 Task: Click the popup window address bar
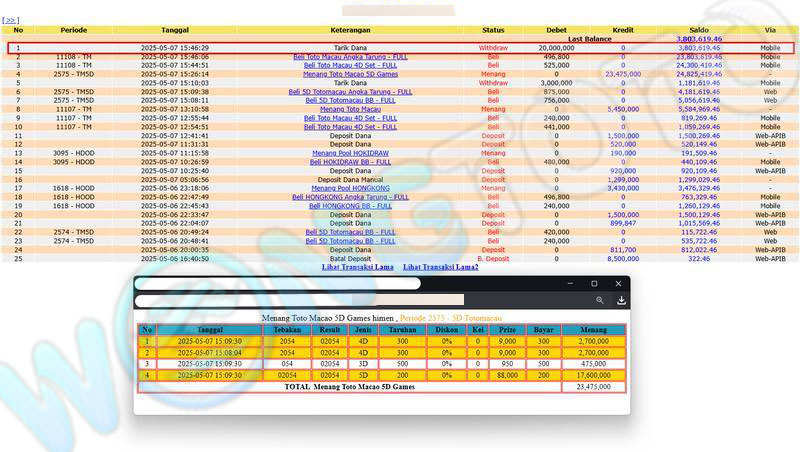pos(360,300)
